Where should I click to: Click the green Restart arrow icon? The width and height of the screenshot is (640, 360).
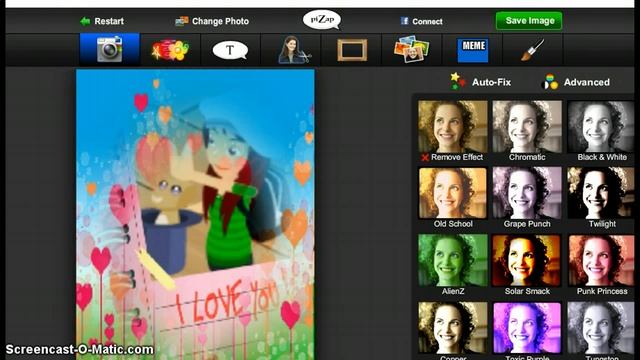click(85, 21)
